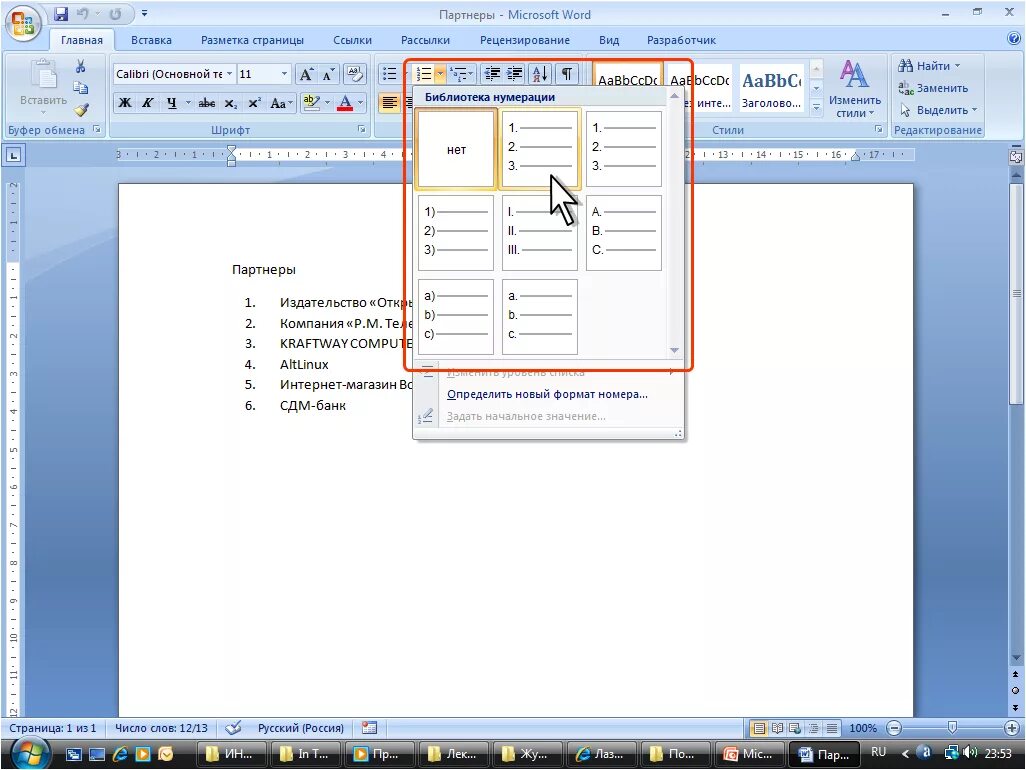1026x770 pixels.
Task: Open the Шрифт dialog launcher
Action: tap(361, 130)
